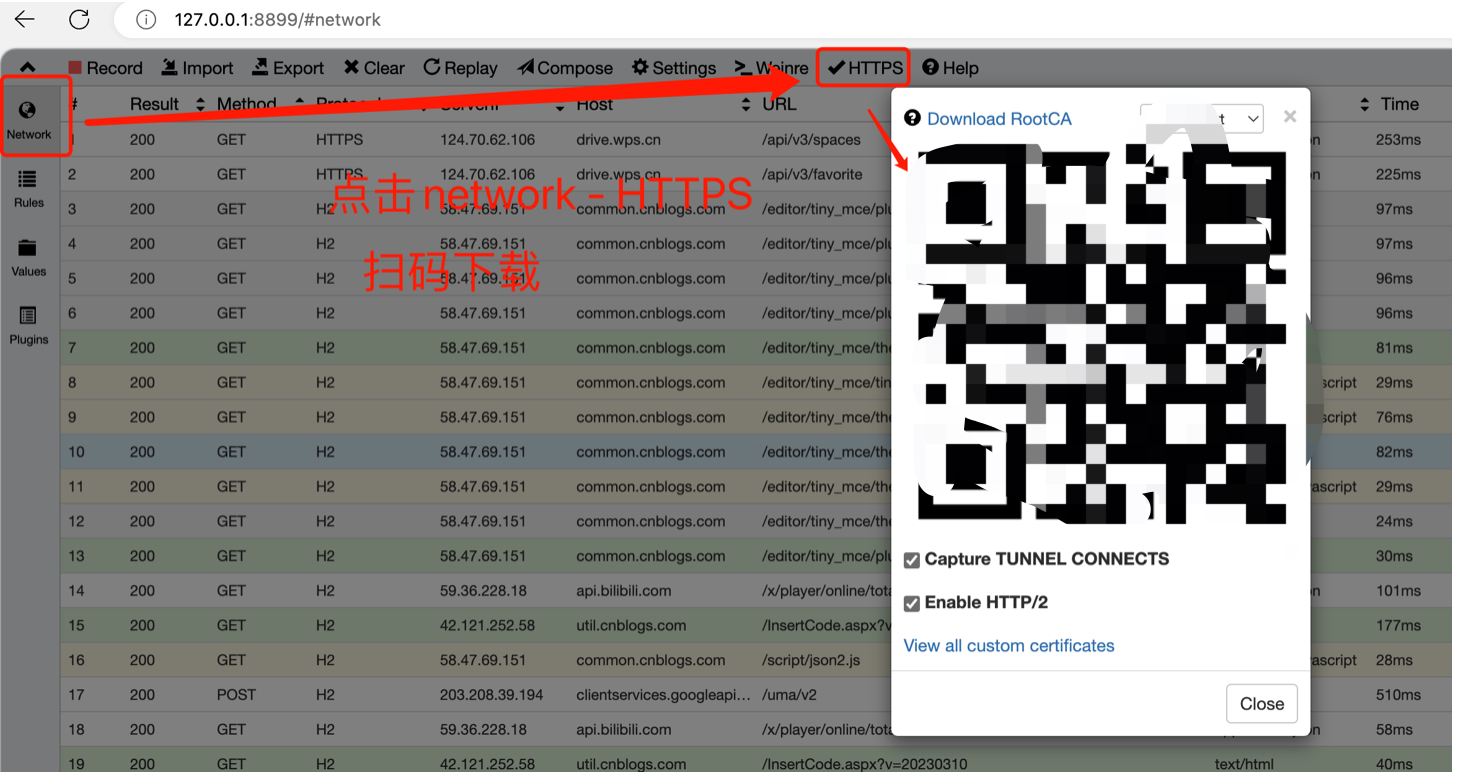Select row 2 URL /api/v3/favorite
This screenshot has height=778, width=1464.
pos(811,175)
